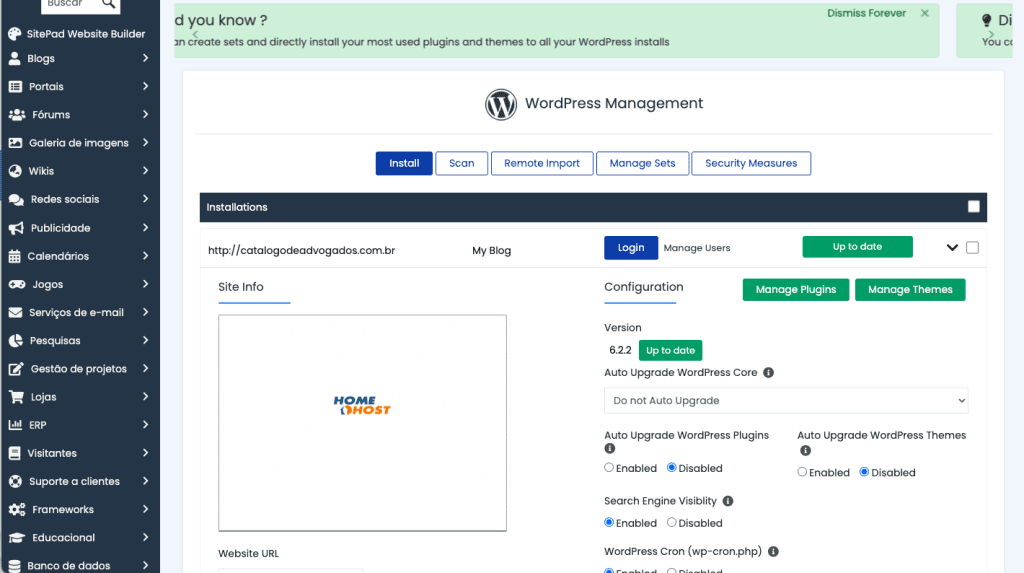Click info icon under Auto Upgrade WordPress Themes
The width and height of the screenshot is (1024, 573).
point(805,450)
